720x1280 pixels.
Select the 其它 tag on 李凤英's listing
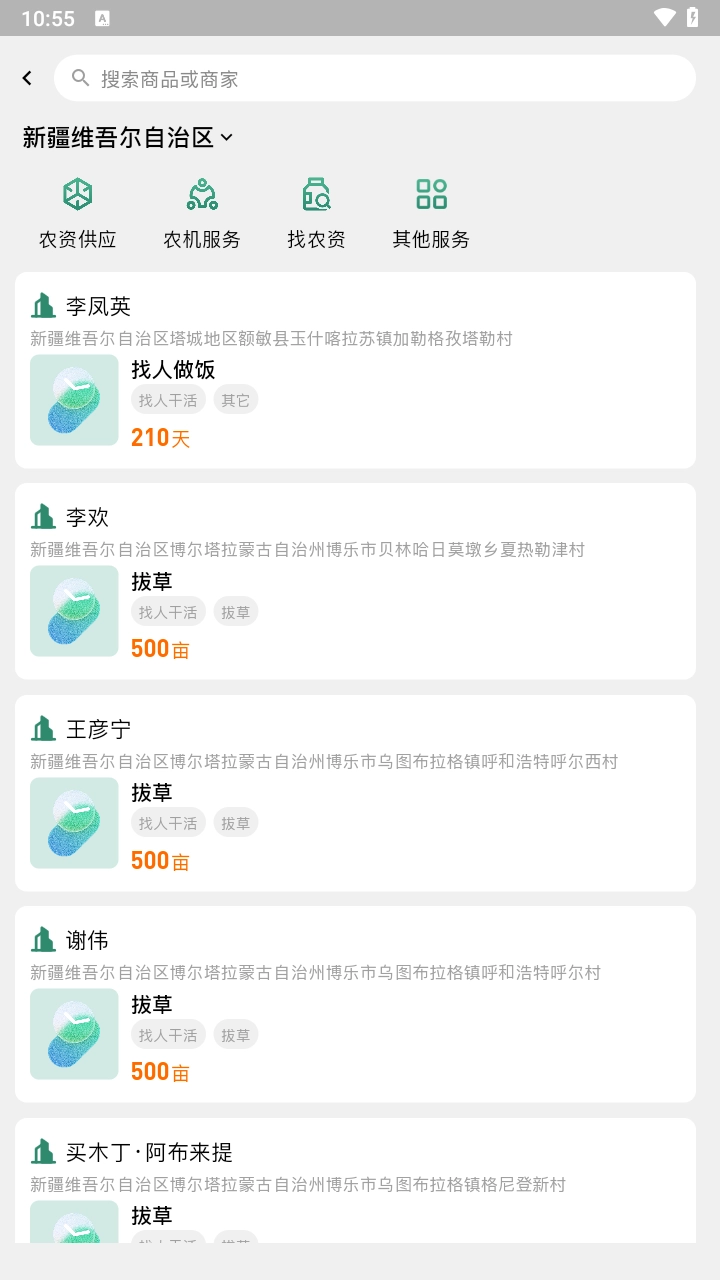236,400
